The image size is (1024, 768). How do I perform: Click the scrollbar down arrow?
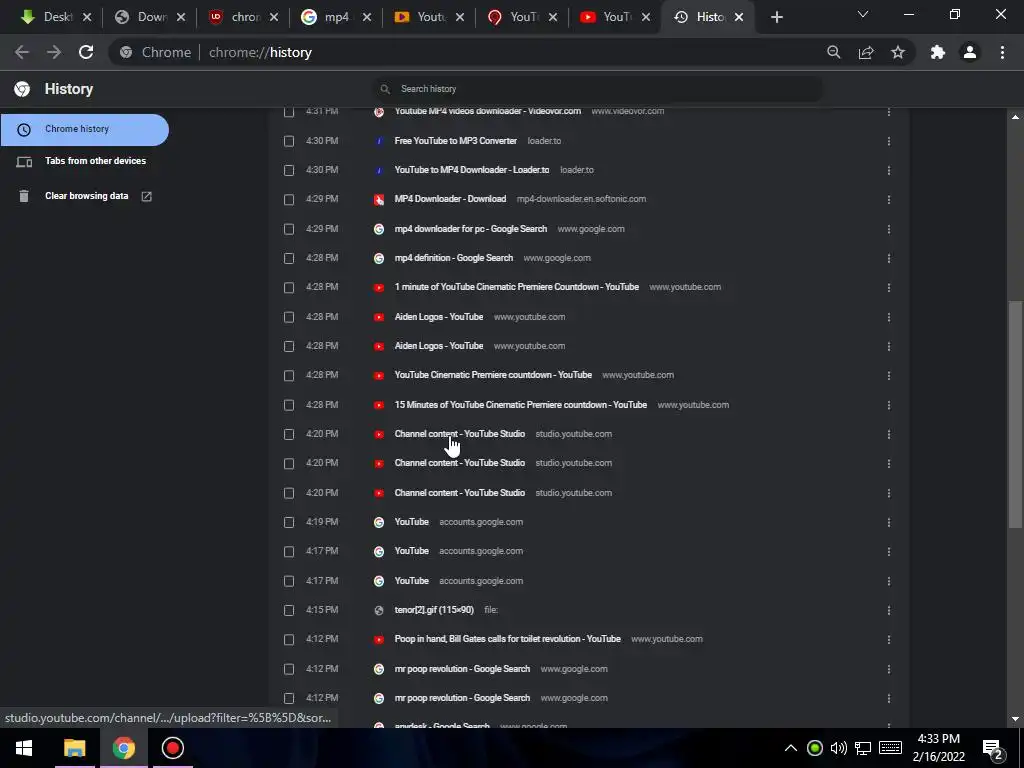pyautogui.click(x=1015, y=719)
